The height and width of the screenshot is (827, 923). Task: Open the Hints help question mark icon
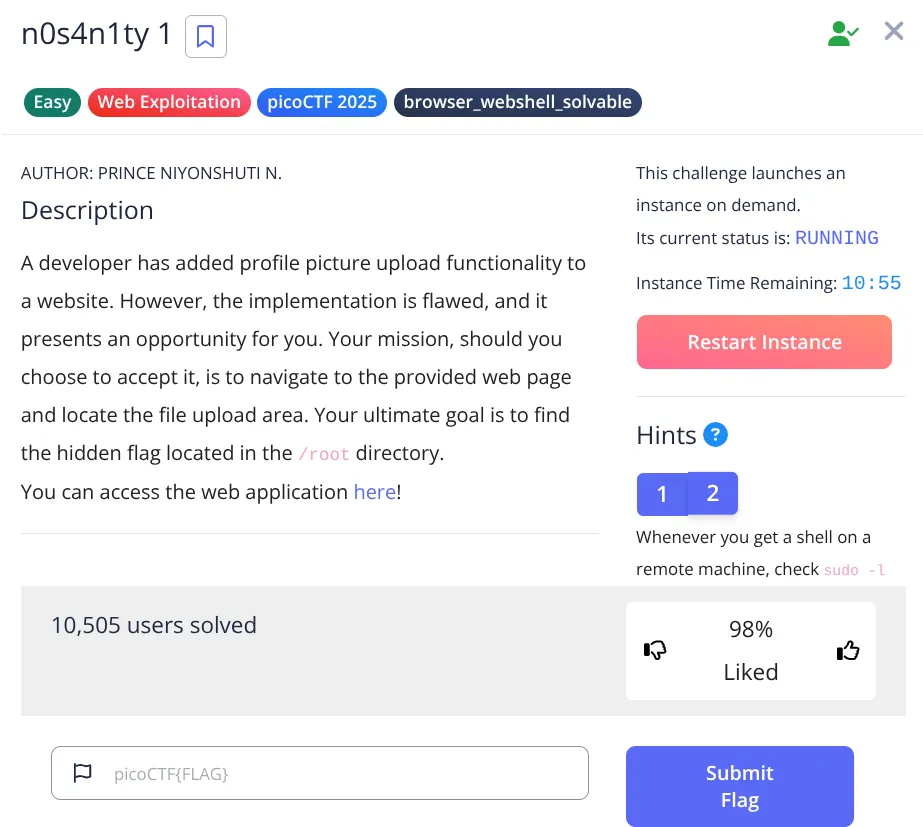tap(716, 434)
